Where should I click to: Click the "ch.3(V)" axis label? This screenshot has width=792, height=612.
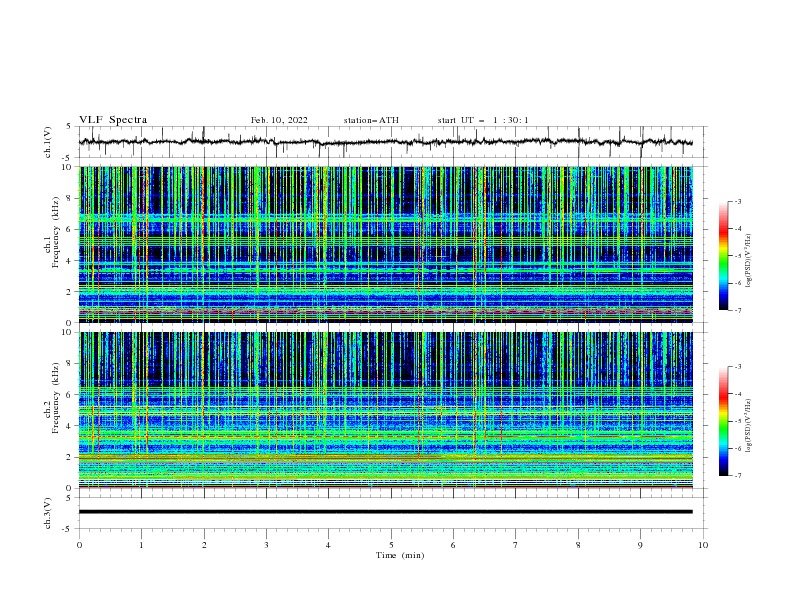pos(48,513)
